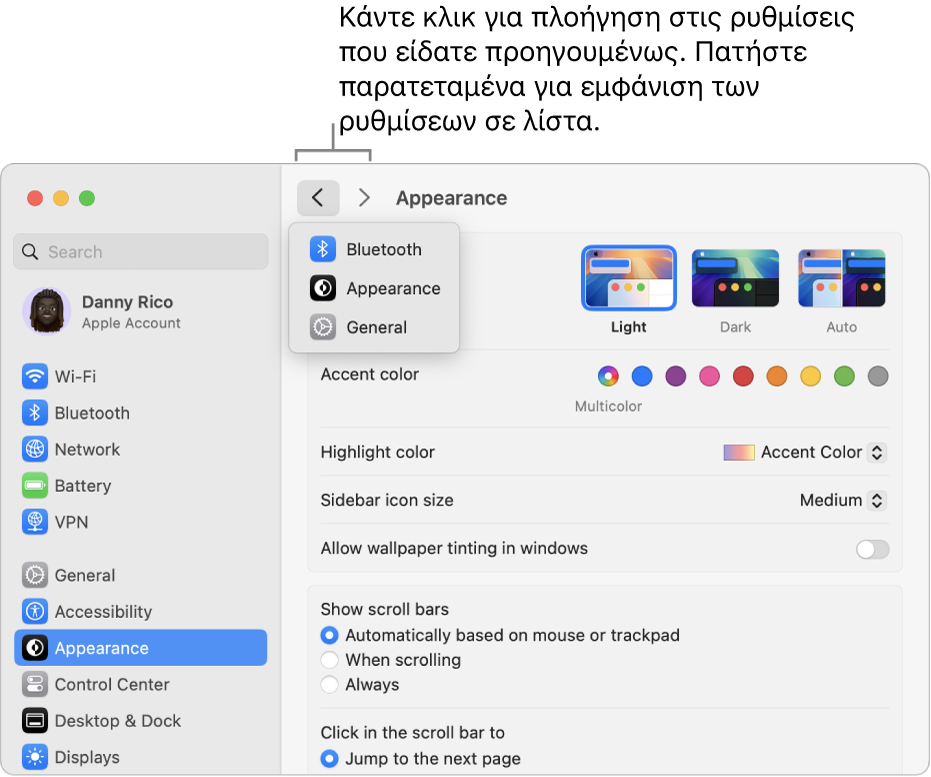Click the Accessibility icon in sidebar
The height and width of the screenshot is (777, 931).
(34, 611)
